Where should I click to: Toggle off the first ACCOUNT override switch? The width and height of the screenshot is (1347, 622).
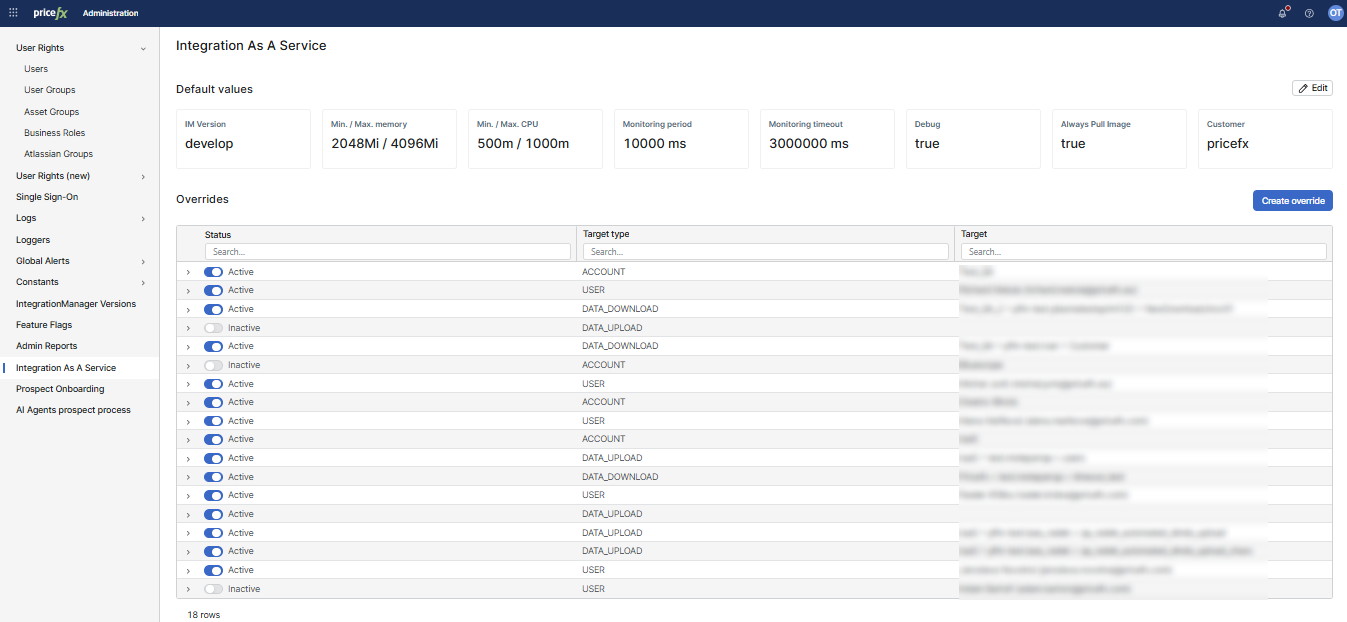213,272
